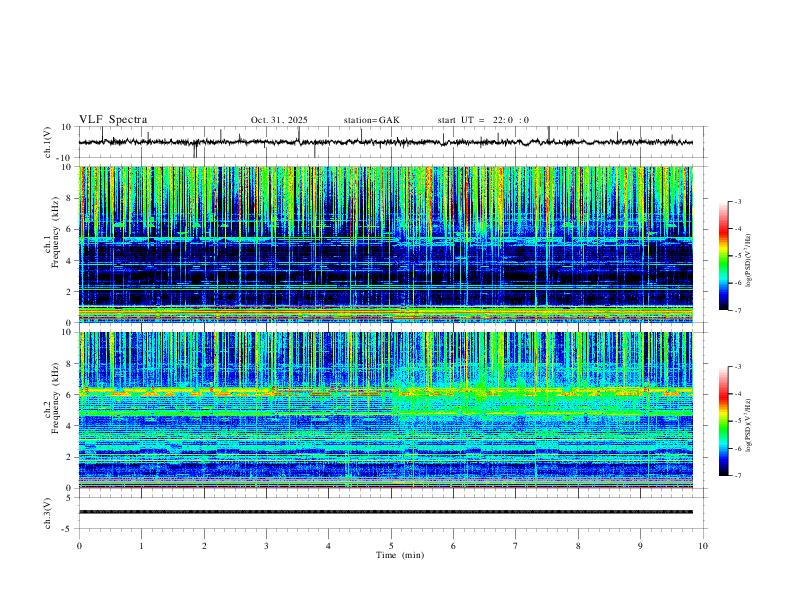Viewport: 792px width, 612px height.
Task: Click the date 'Oct. 31, 2025'
Action: tap(279, 120)
